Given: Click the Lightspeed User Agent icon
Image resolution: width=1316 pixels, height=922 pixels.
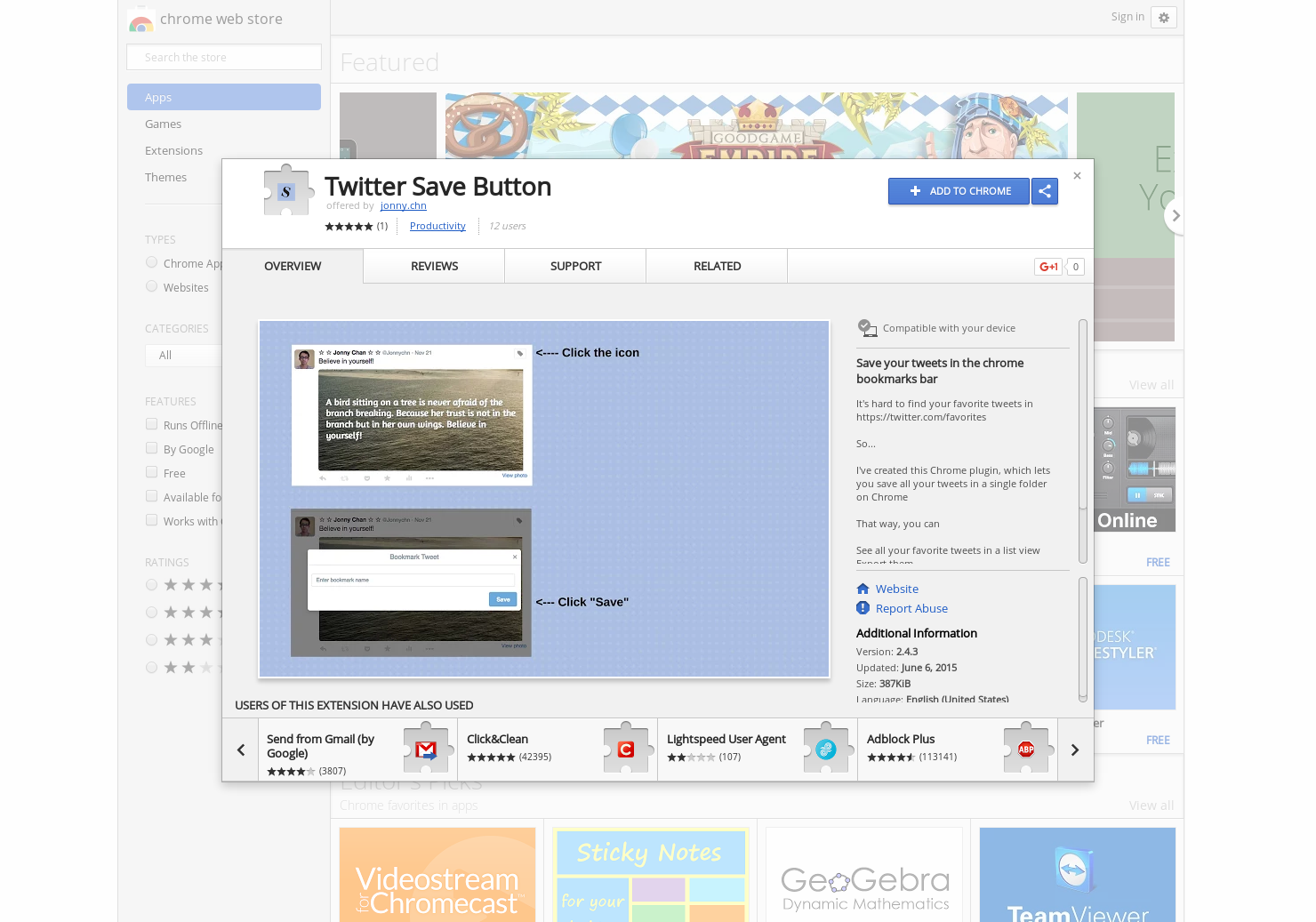Looking at the screenshot, I should 827,749.
